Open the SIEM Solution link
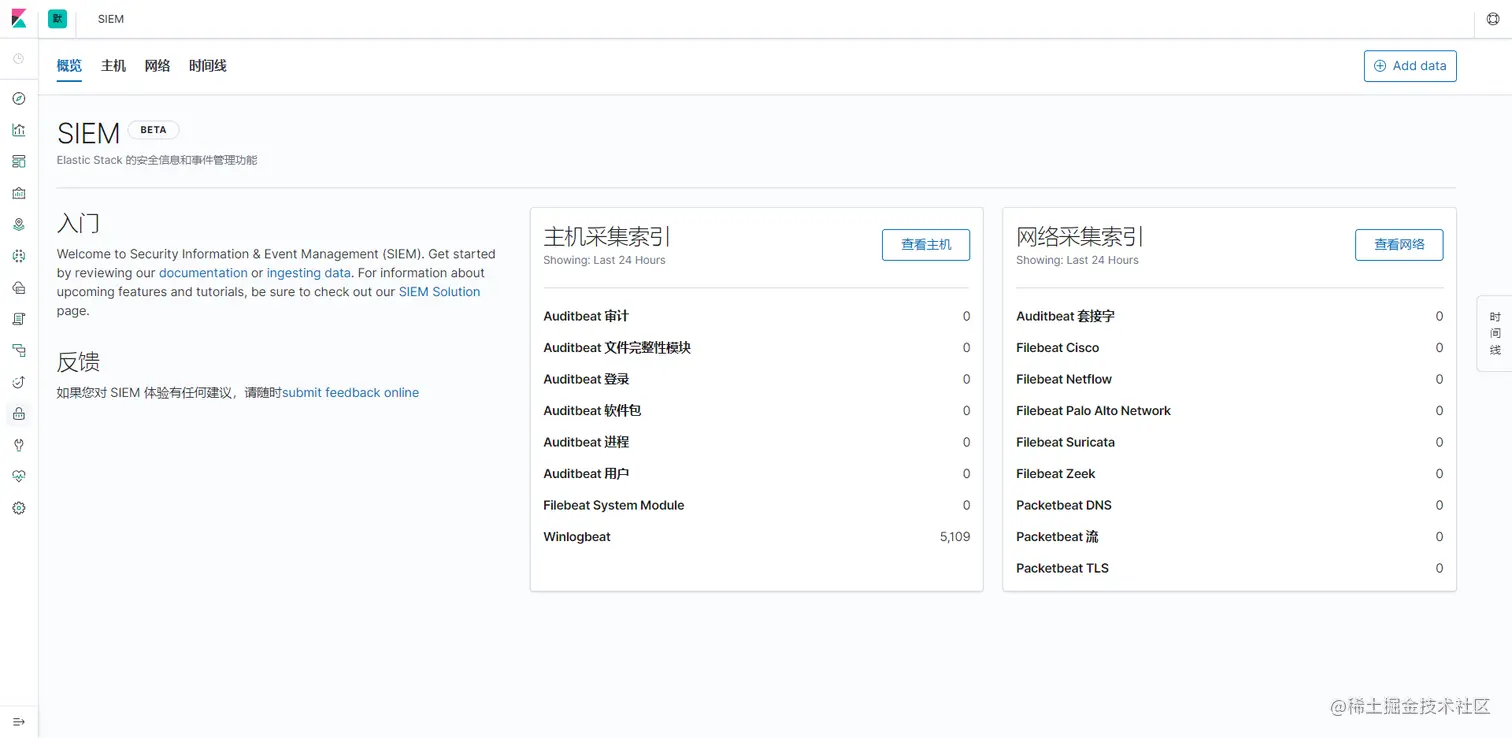 [440, 292]
